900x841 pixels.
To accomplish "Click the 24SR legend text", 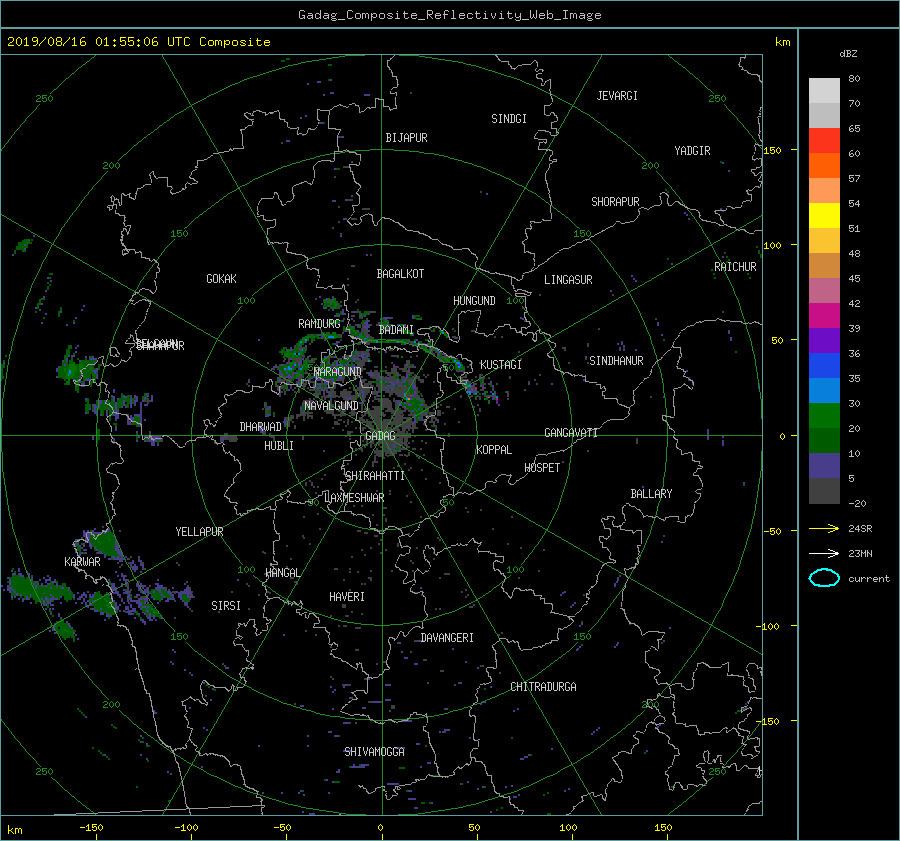I will point(860,528).
